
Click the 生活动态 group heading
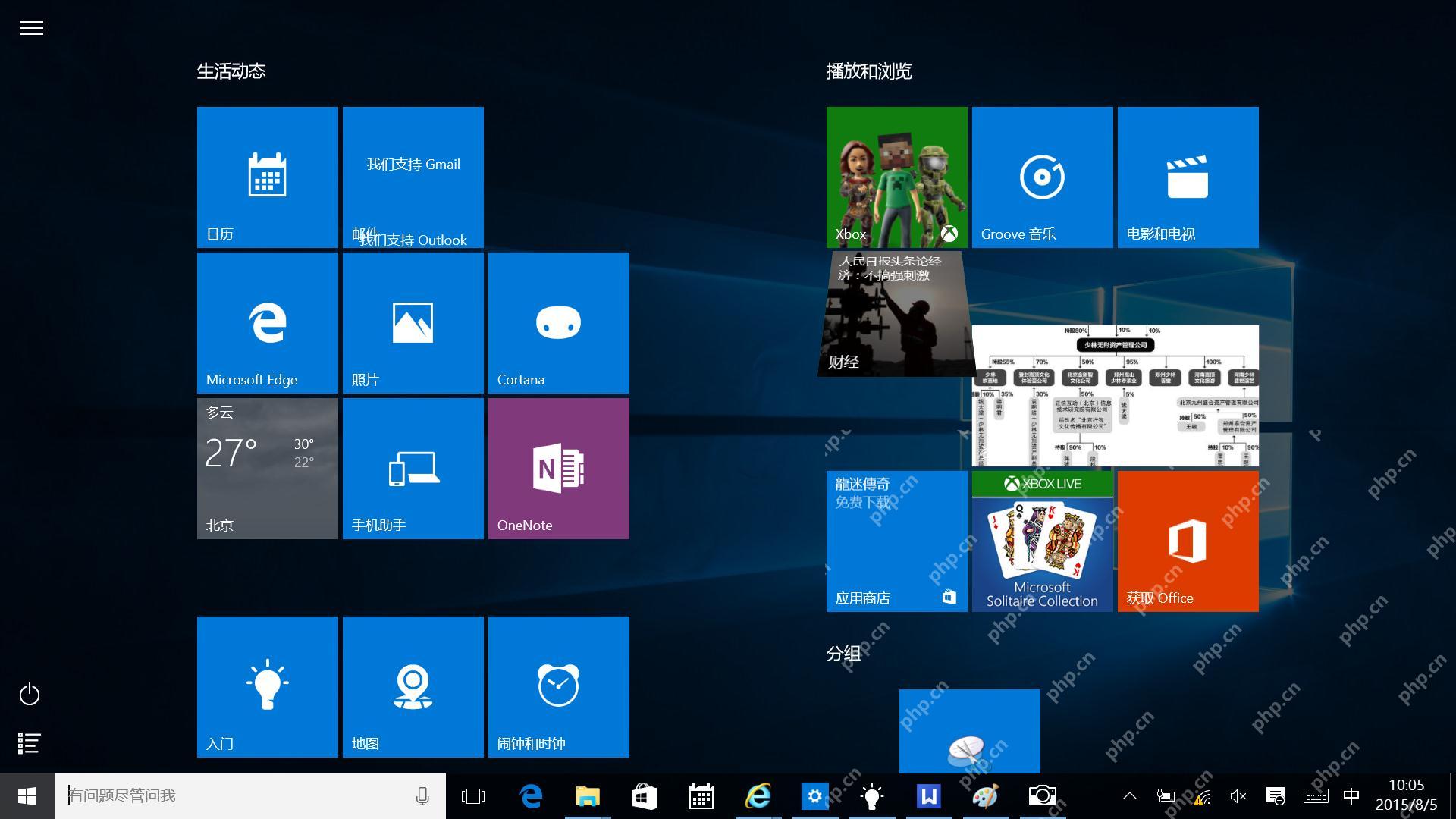click(231, 71)
